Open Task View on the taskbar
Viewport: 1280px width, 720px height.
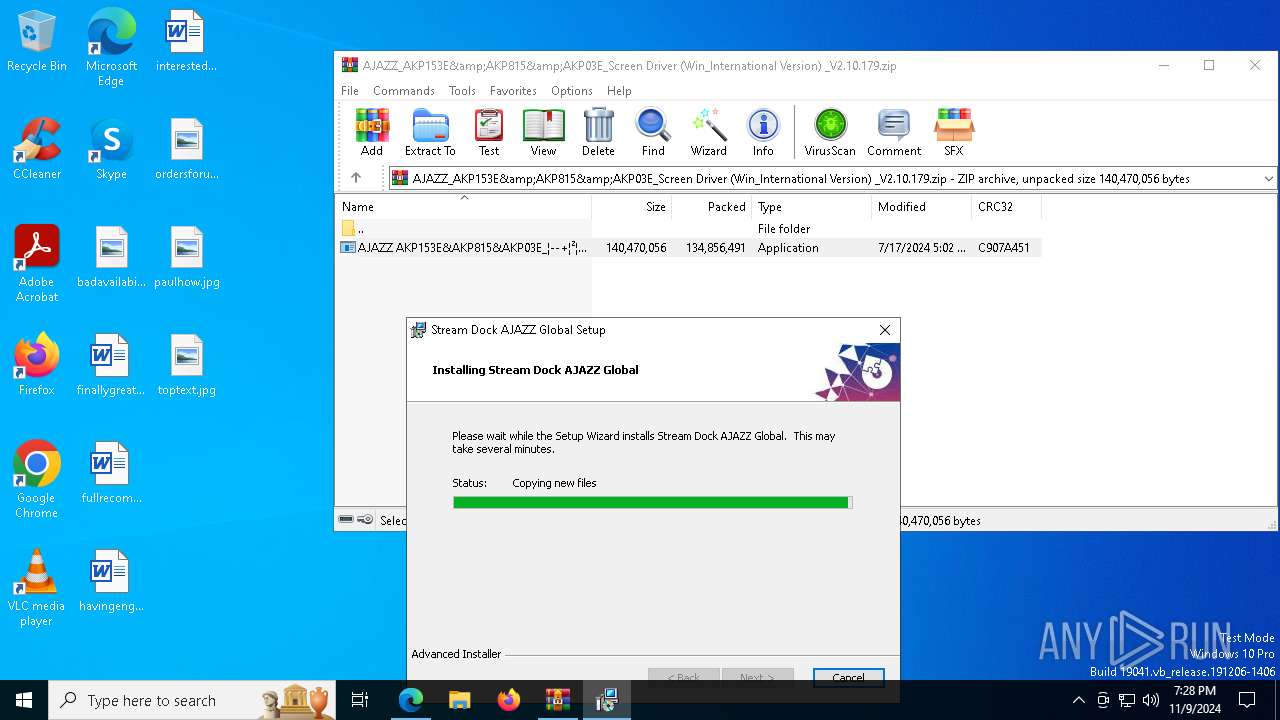point(360,700)
